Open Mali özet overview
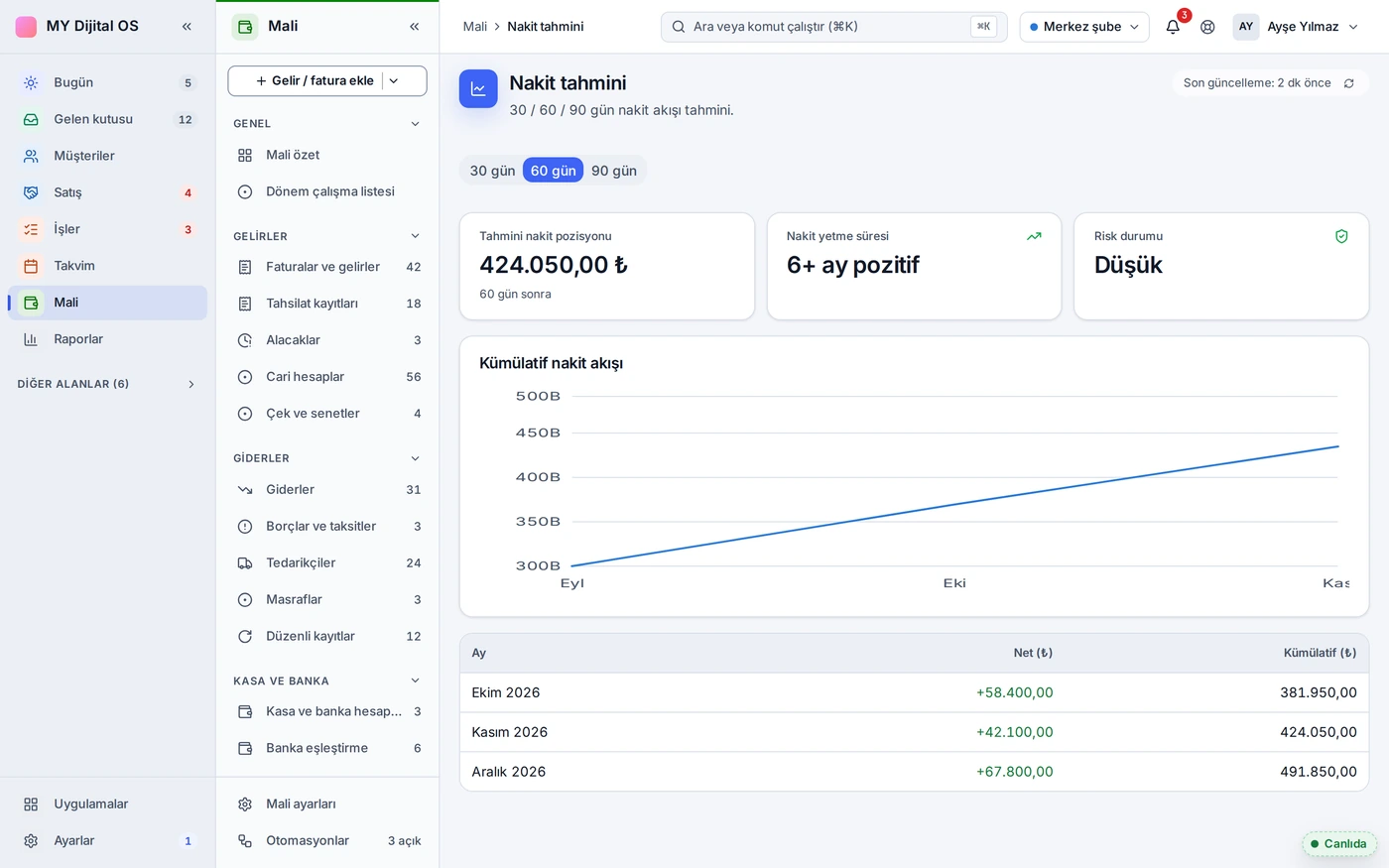 [x=327, y=156]
